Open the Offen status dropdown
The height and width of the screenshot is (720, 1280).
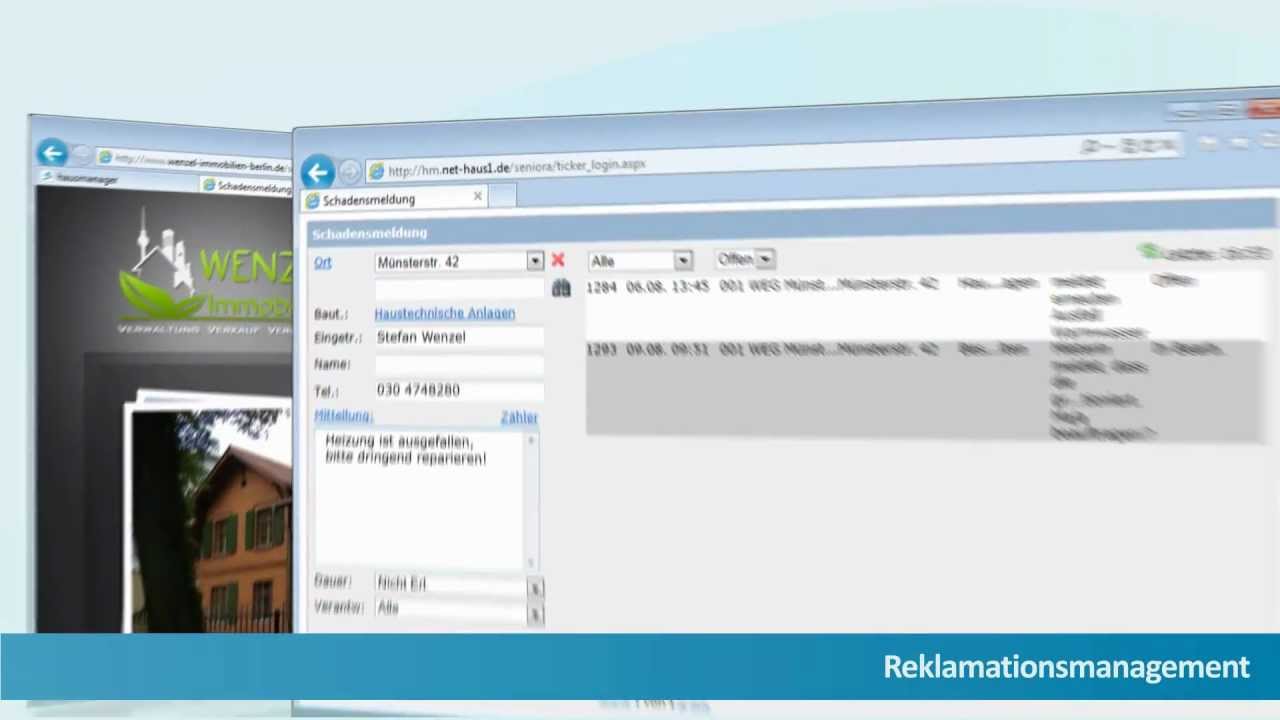[x=765, y=259]
